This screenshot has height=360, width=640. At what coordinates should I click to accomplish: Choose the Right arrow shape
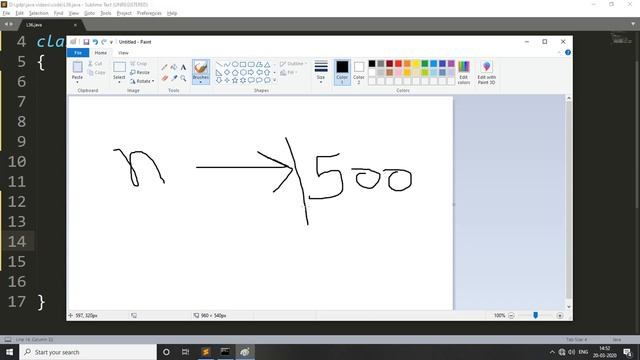(251, 72)
